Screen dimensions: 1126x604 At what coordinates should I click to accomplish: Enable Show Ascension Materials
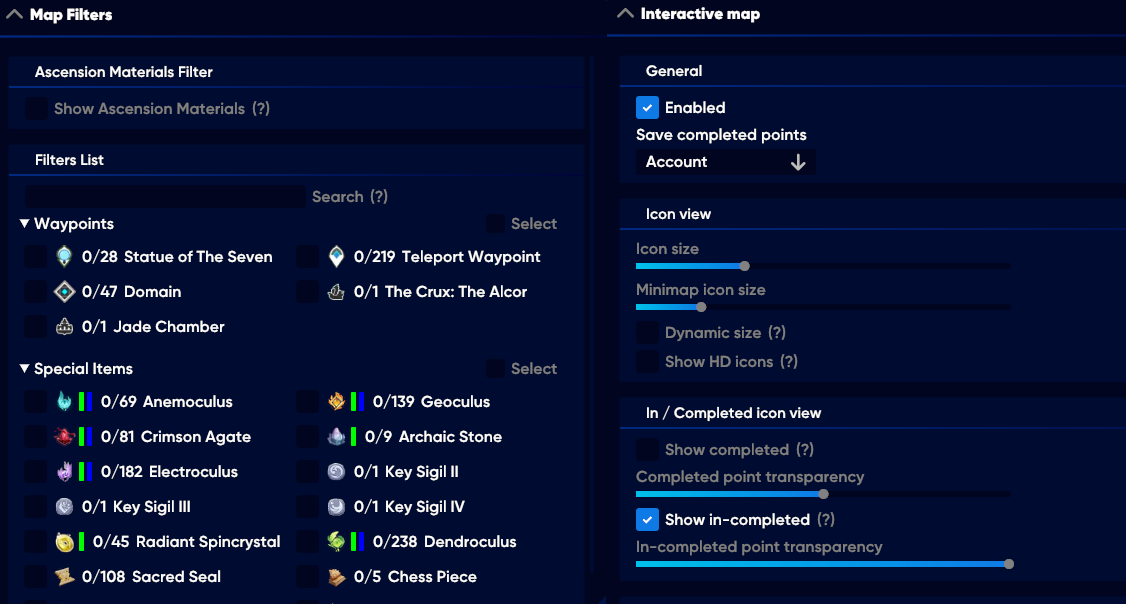pos(35,108)
